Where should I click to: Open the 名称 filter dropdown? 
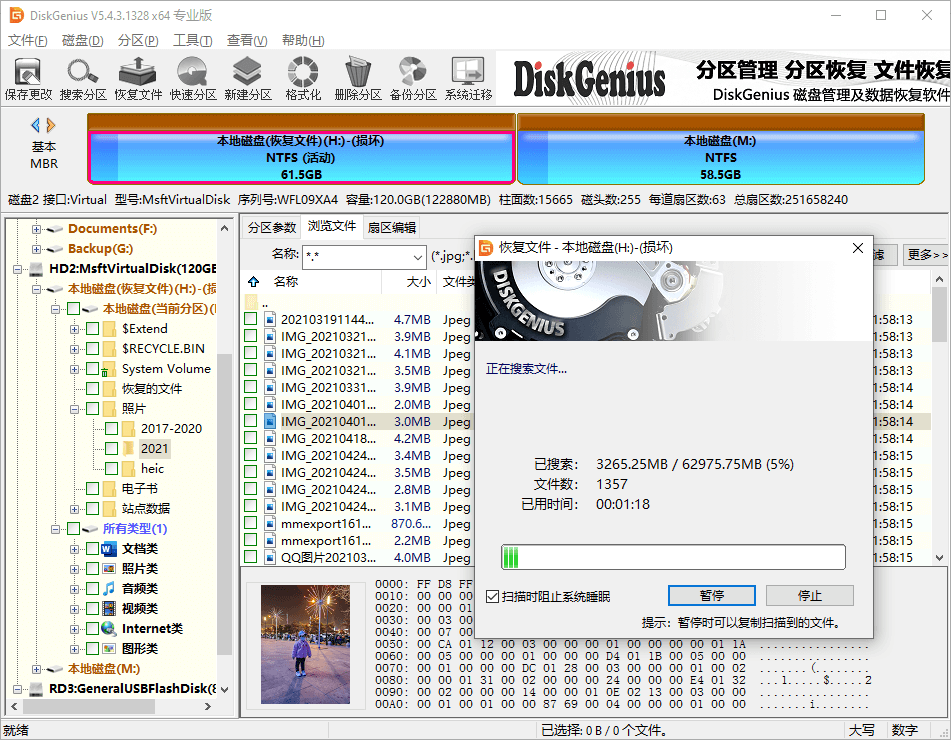tap(417, 257)
